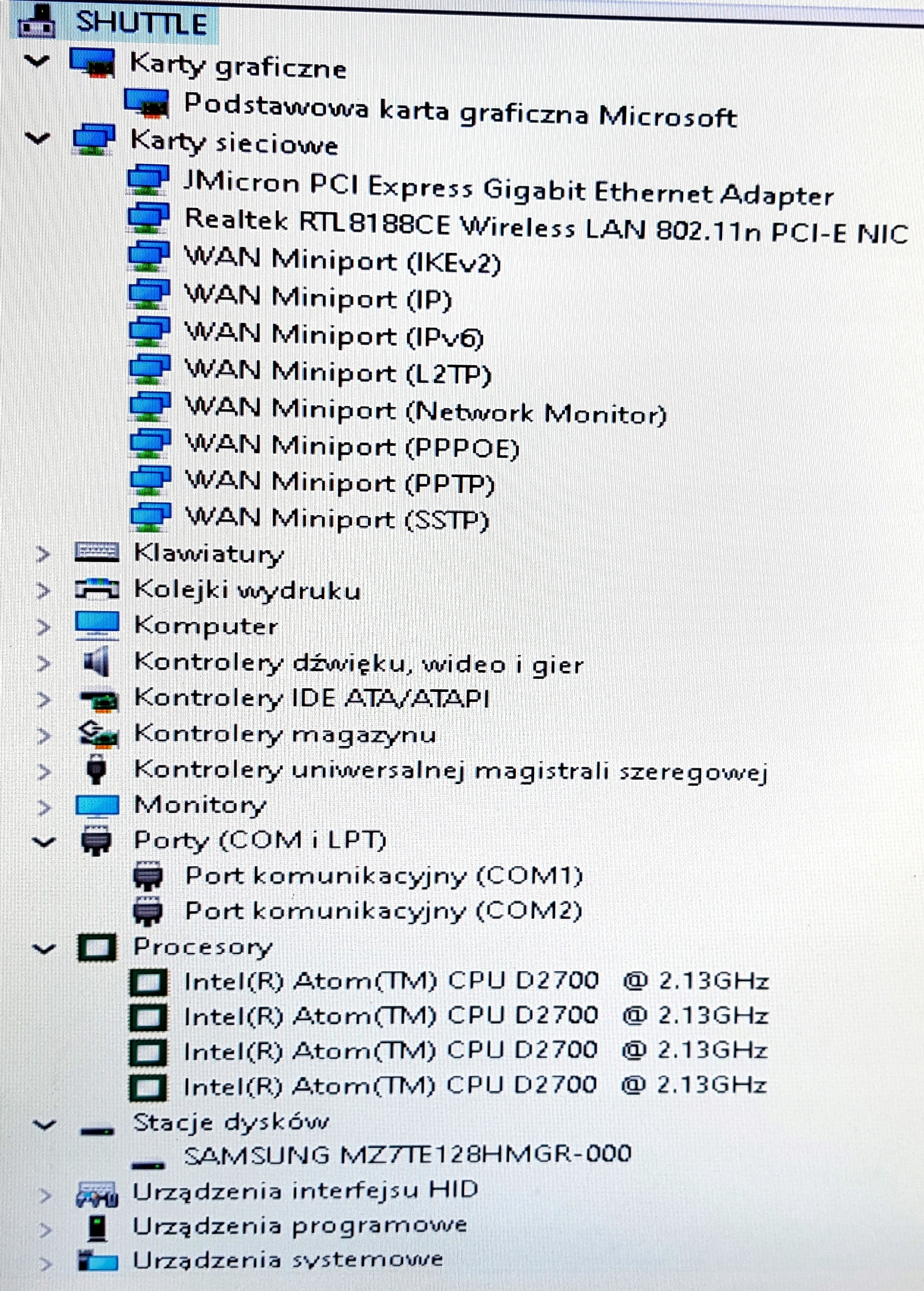This screenshot has width=924, height=1291.
Task: Click the "Stacje dysków" category label
Action: click(x=231, y=1123)
